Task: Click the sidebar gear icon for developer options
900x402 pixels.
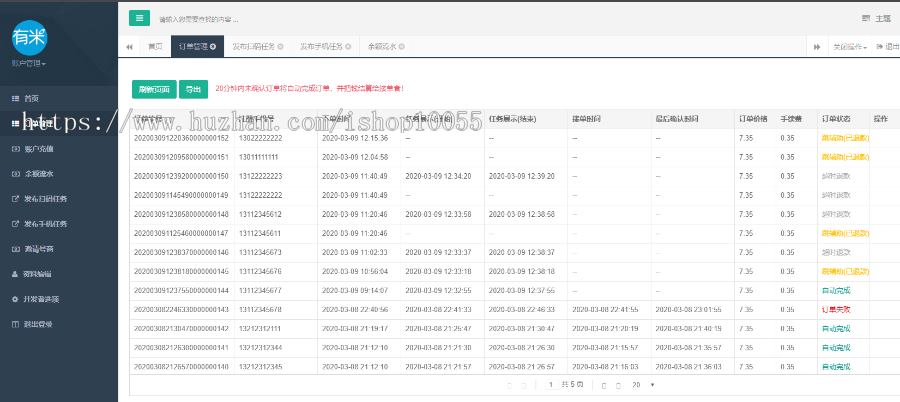Action: (x=15, y=299)
